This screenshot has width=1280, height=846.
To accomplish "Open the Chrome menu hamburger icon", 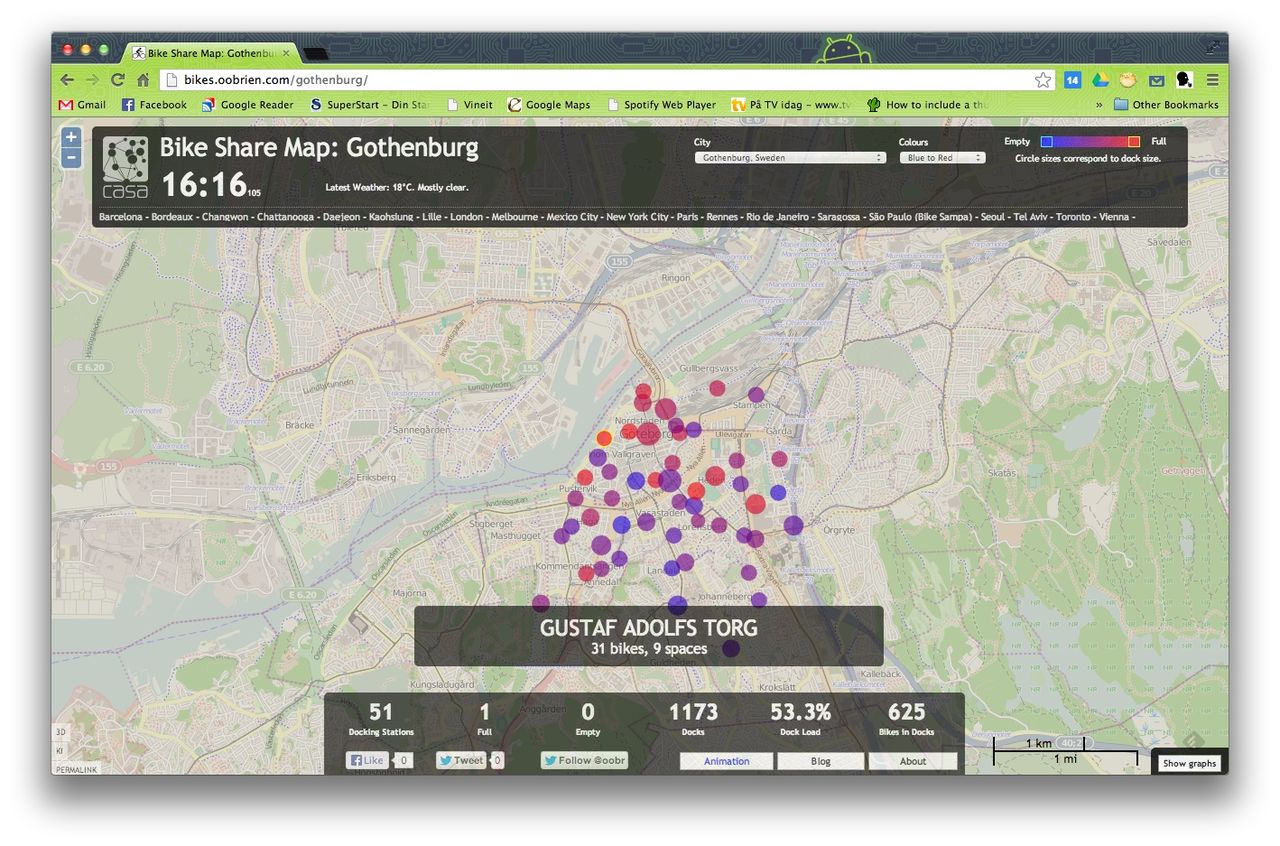I will tap(1212, 80).
